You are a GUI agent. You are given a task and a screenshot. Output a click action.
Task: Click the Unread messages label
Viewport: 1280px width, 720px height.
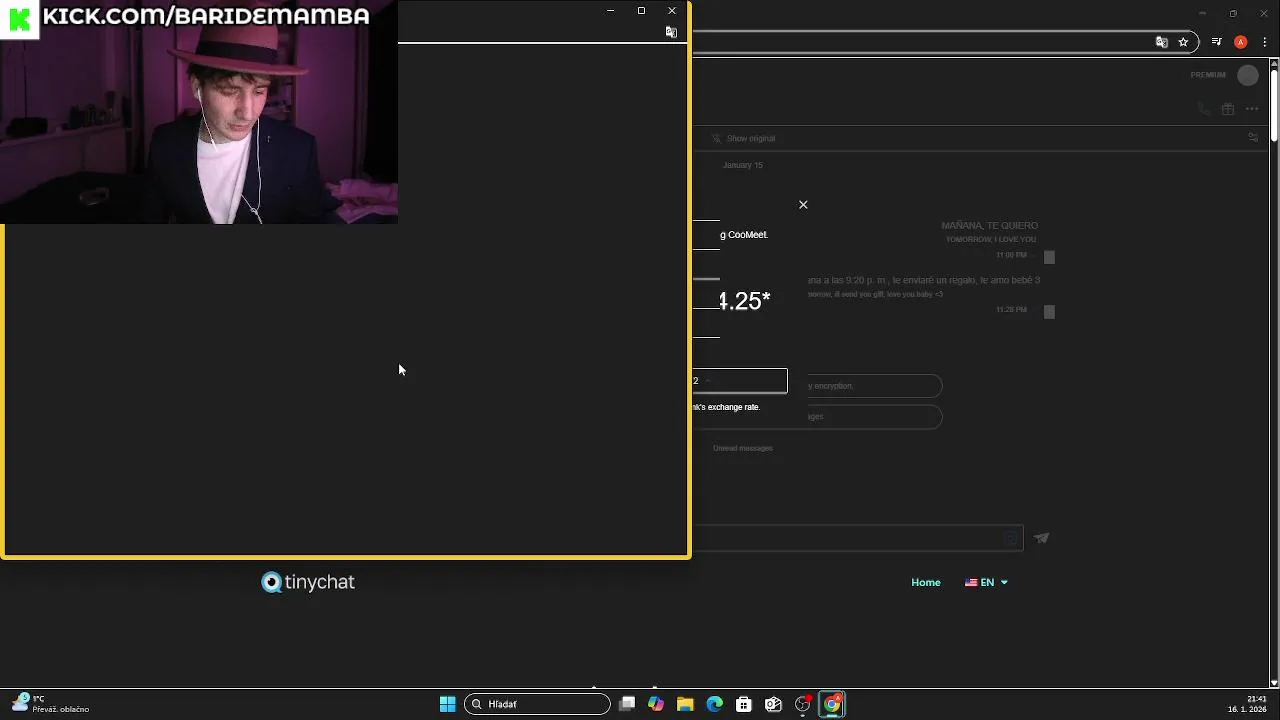point(743,448)
